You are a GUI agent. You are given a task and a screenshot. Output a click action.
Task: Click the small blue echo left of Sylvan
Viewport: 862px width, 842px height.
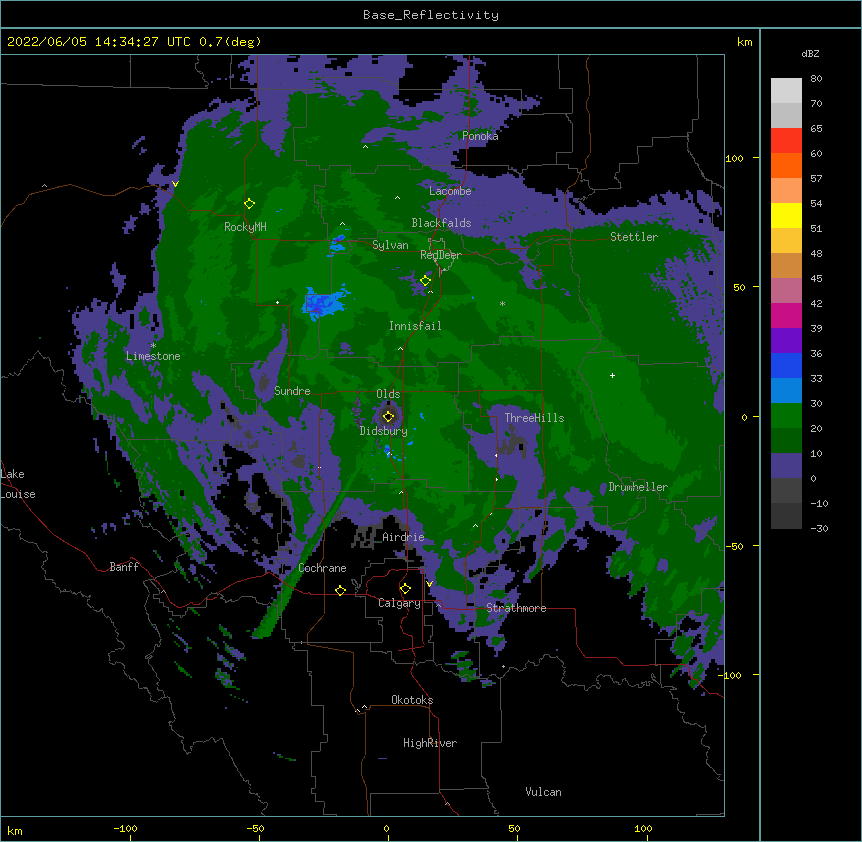[338, 243]
